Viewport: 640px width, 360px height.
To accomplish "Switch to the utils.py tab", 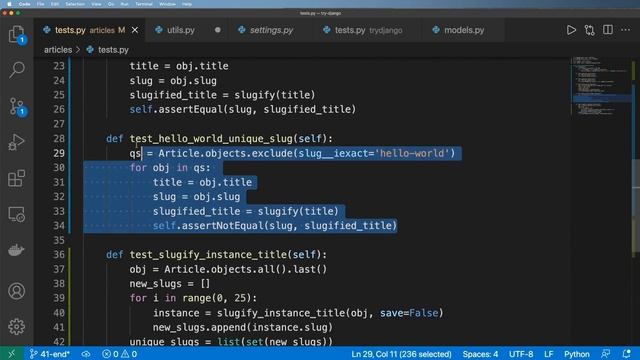I will coord(181,30).
